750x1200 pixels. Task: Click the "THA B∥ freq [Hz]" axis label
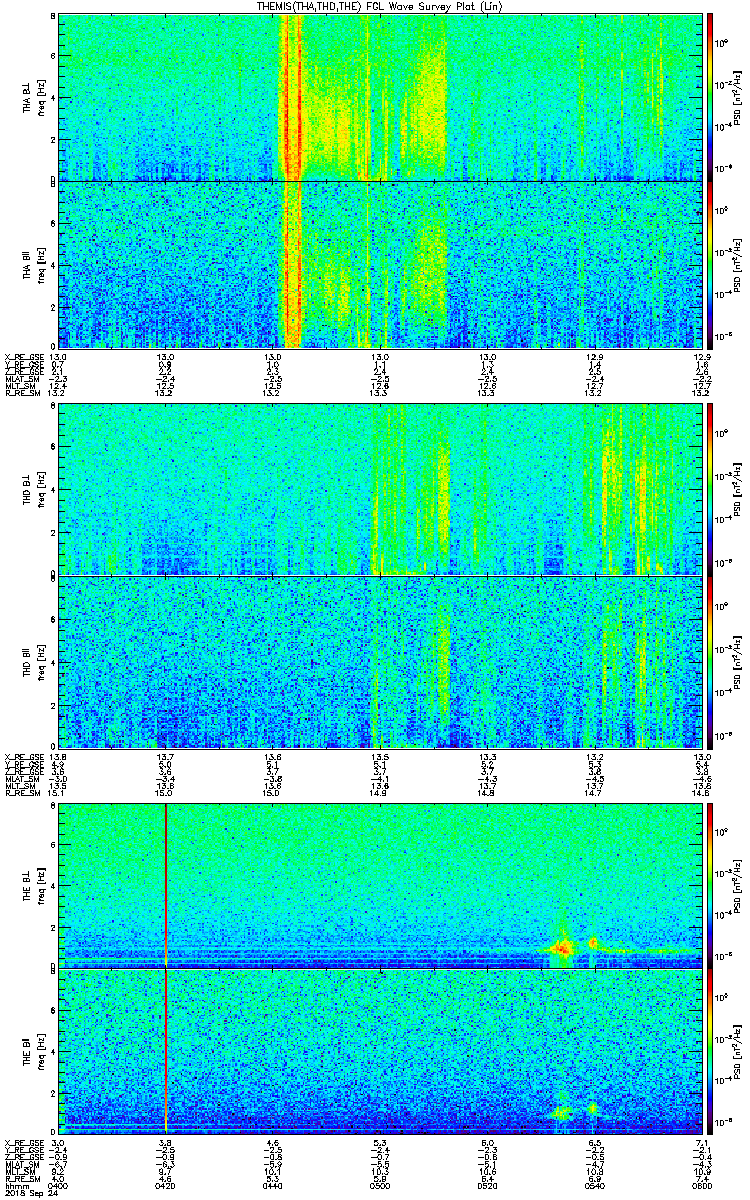pos(32,268)
